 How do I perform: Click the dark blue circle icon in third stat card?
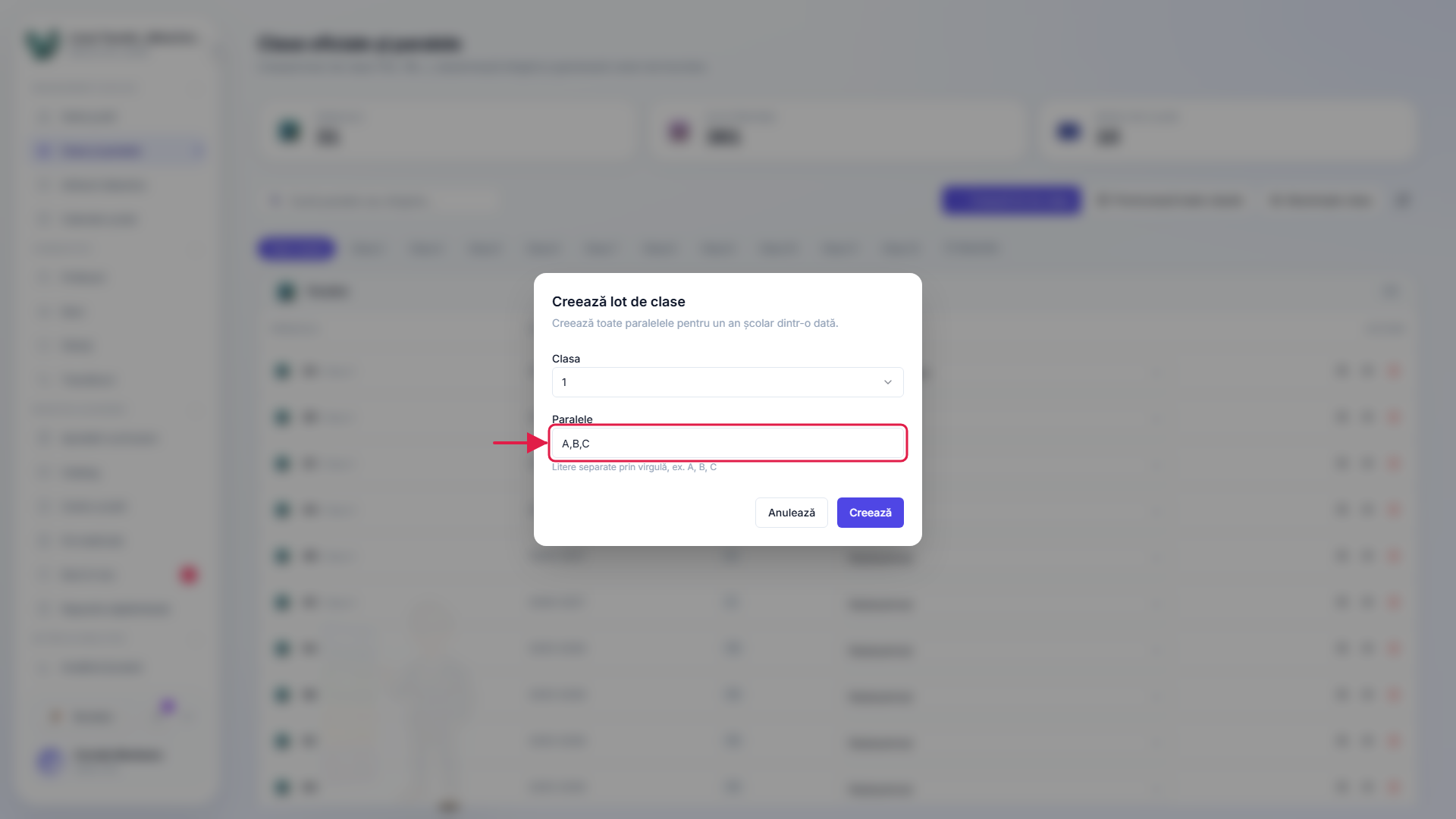point(1068,131)
